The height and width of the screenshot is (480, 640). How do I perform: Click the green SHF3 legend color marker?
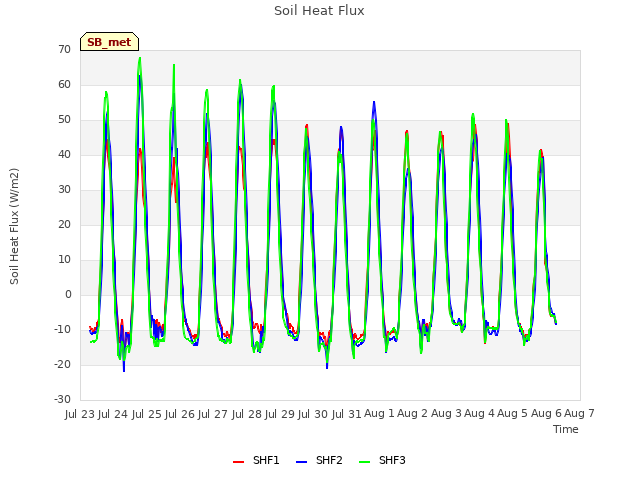coord(364,462)
